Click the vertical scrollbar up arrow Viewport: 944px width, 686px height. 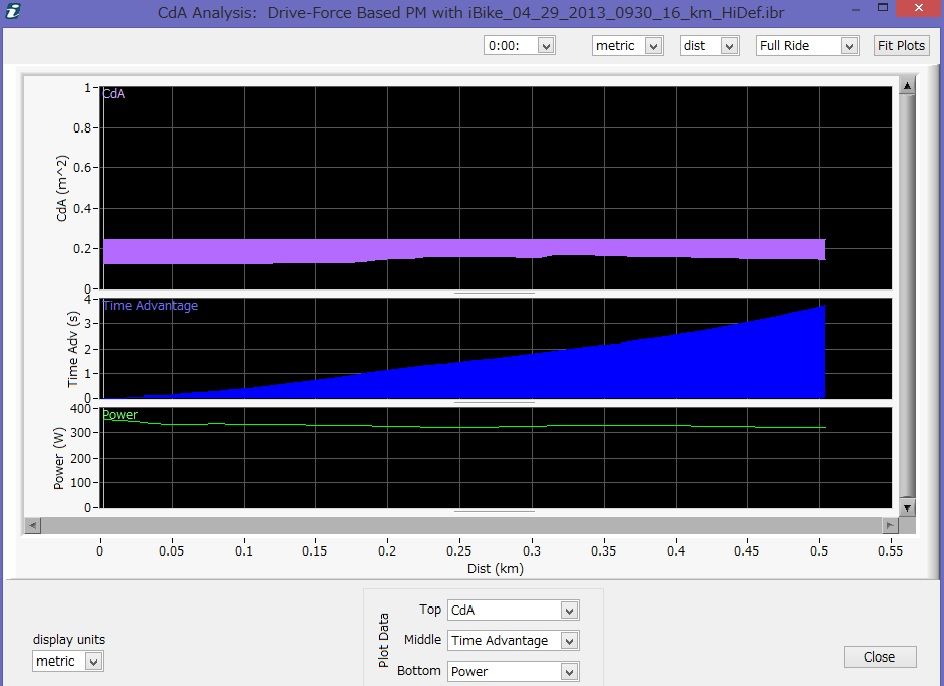[x=907, y=86]
